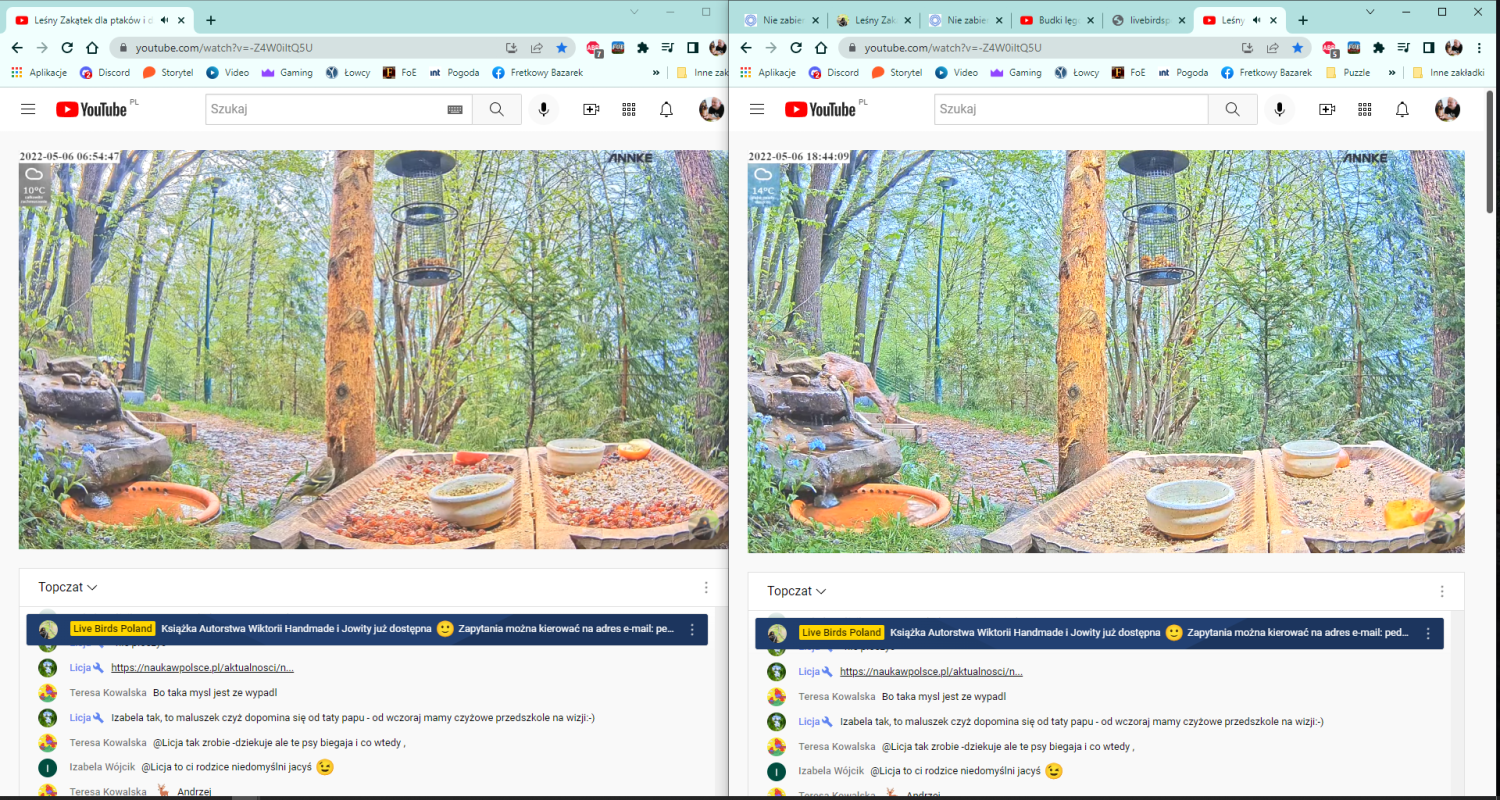This screenshot has height=800, width=1500.
Task: Open Chrome three-dot menu in right browser
Action: coord(1478,47)
